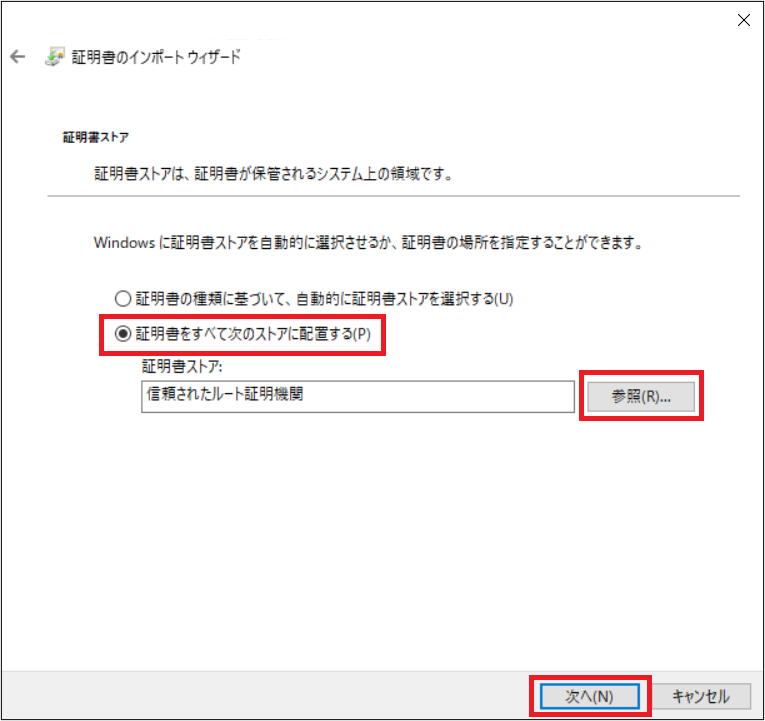
Task: Select the place all certificates in store radio (P)
Action: click(x=123, y=334)
